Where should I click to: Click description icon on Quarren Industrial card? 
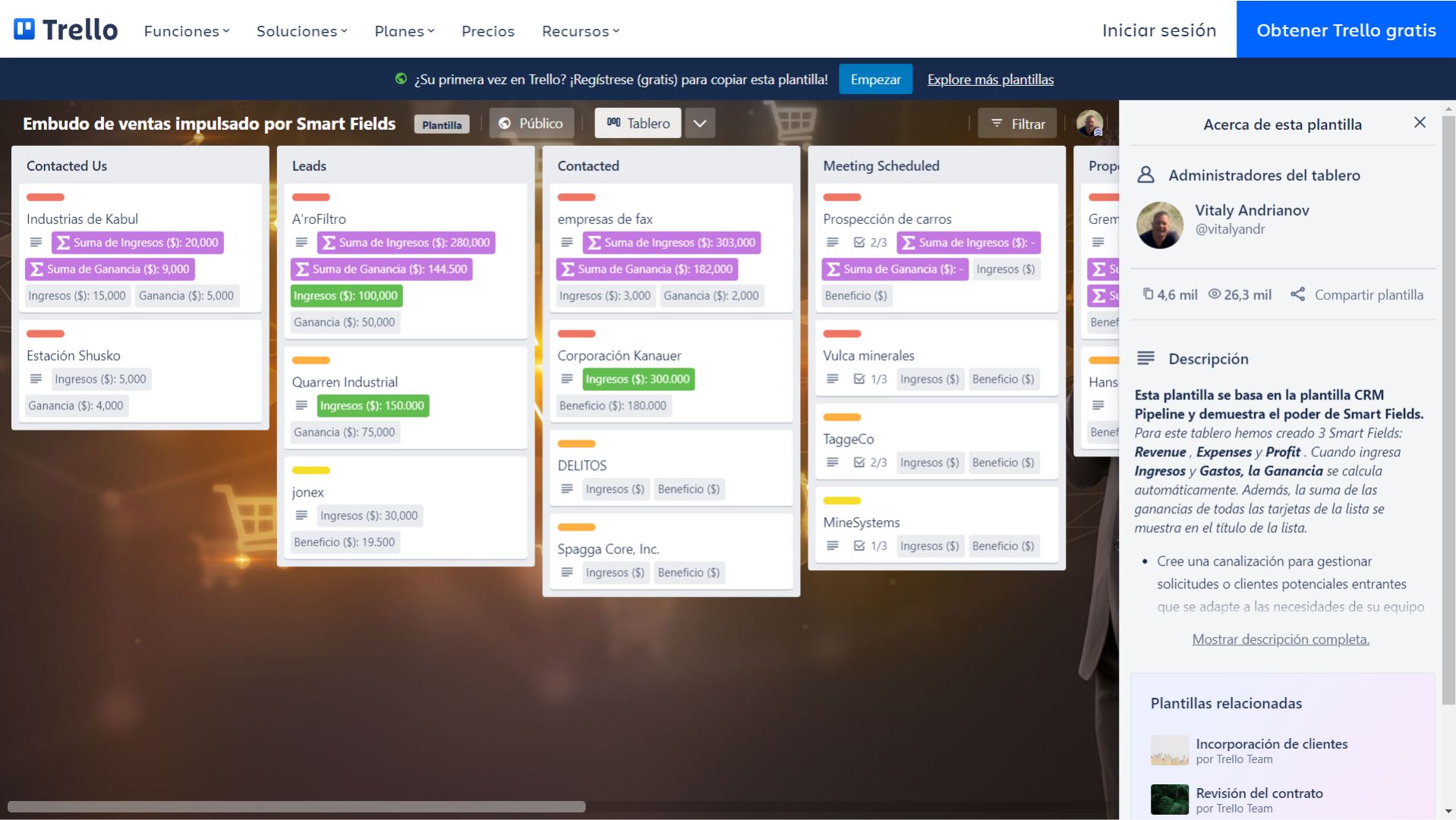coord(301,405)
